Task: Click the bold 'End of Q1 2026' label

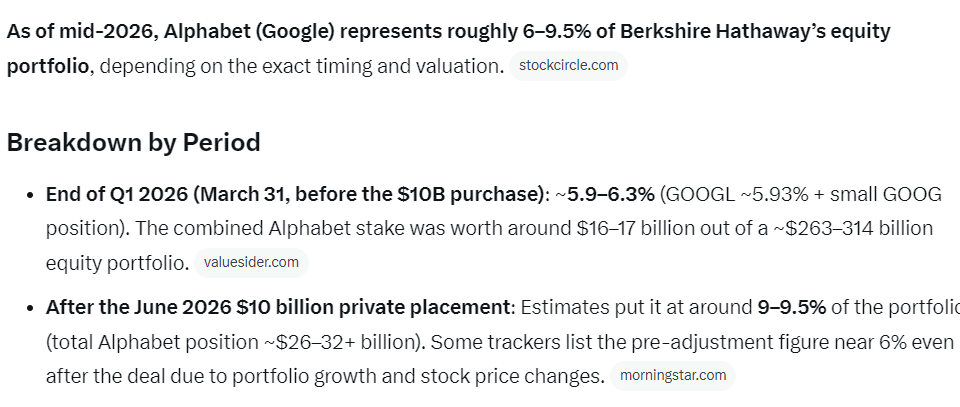Action: click(x=117, y=194)
